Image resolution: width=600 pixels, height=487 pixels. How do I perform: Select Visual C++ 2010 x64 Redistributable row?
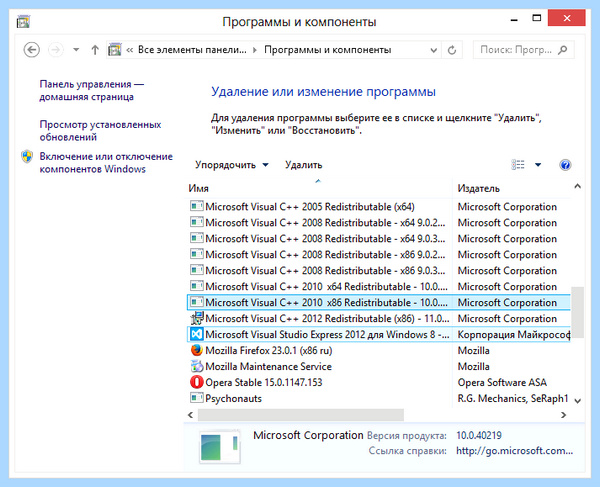(x=378, y=287)
